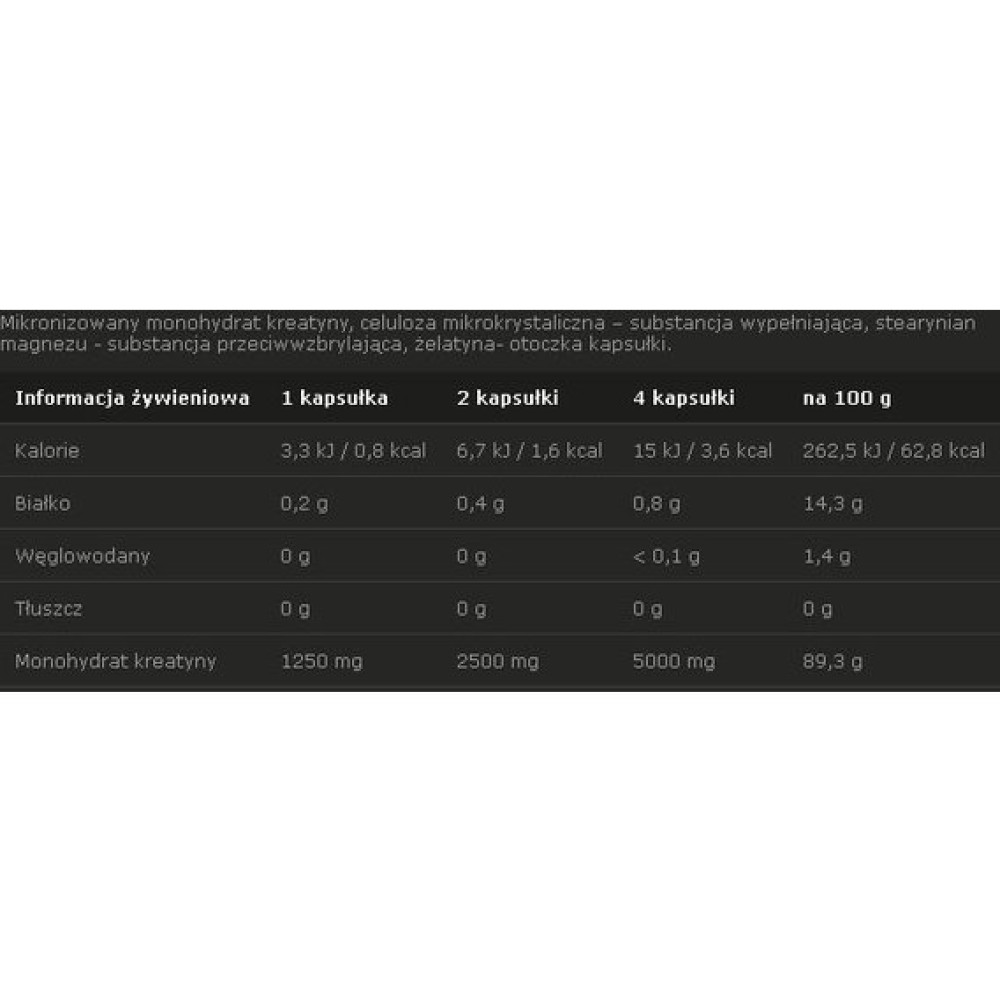Select the 'Kalorie' row label
Viewport: 1000px width, 1000px height.
click(47, 451)
